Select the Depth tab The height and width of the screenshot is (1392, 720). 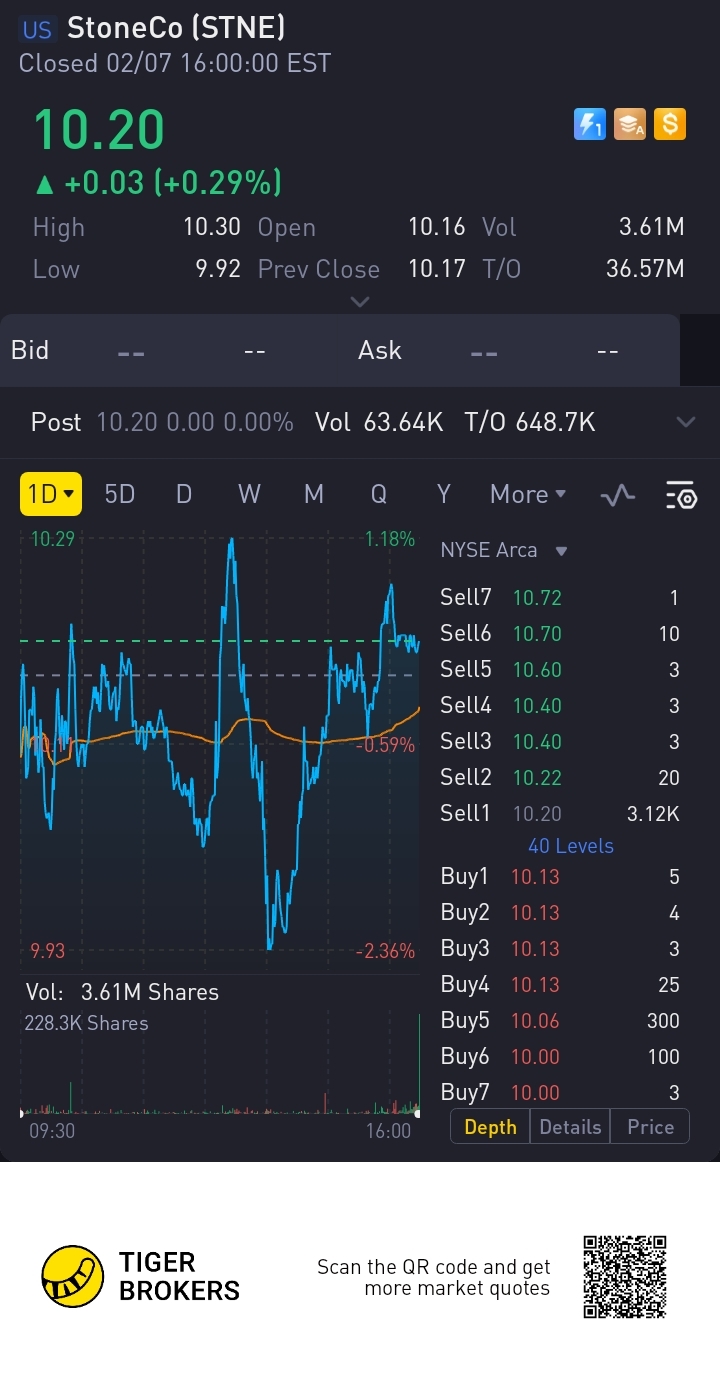(490, 1127)
